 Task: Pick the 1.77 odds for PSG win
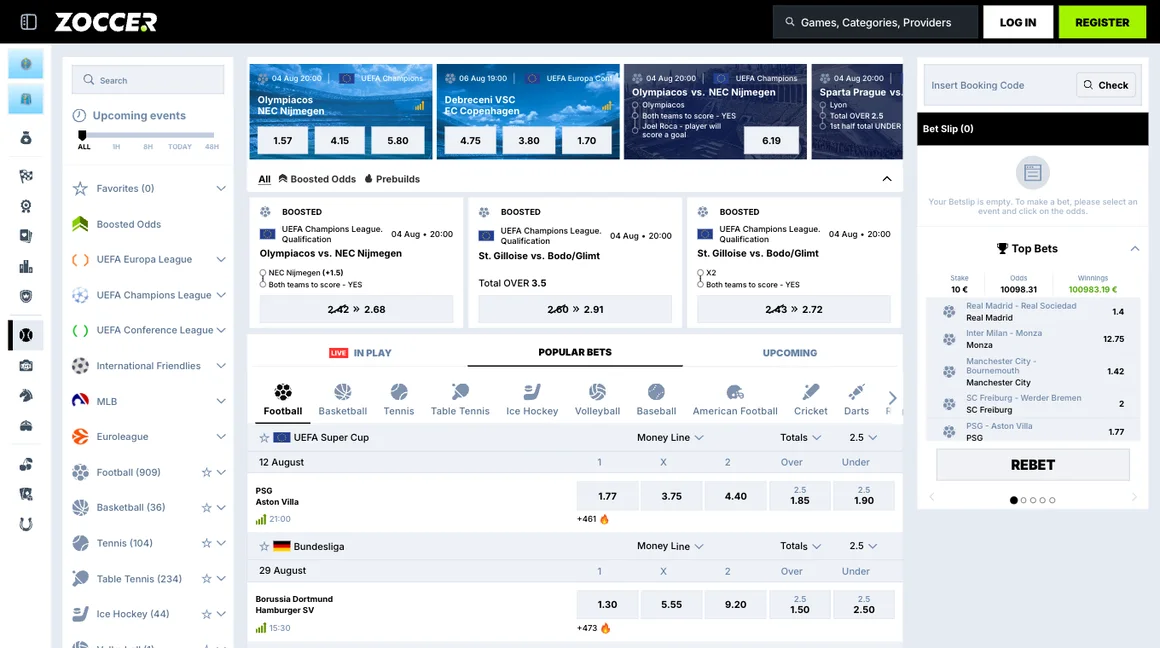tap(607, 496)
